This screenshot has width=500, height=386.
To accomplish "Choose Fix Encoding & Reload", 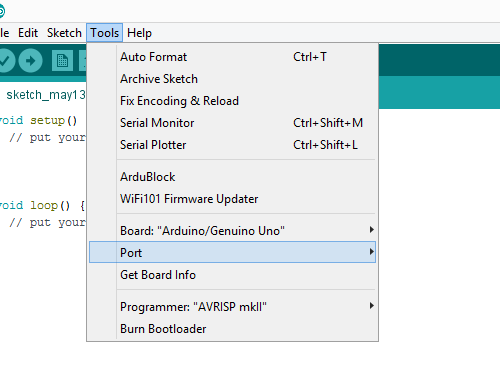I will 232,101.
